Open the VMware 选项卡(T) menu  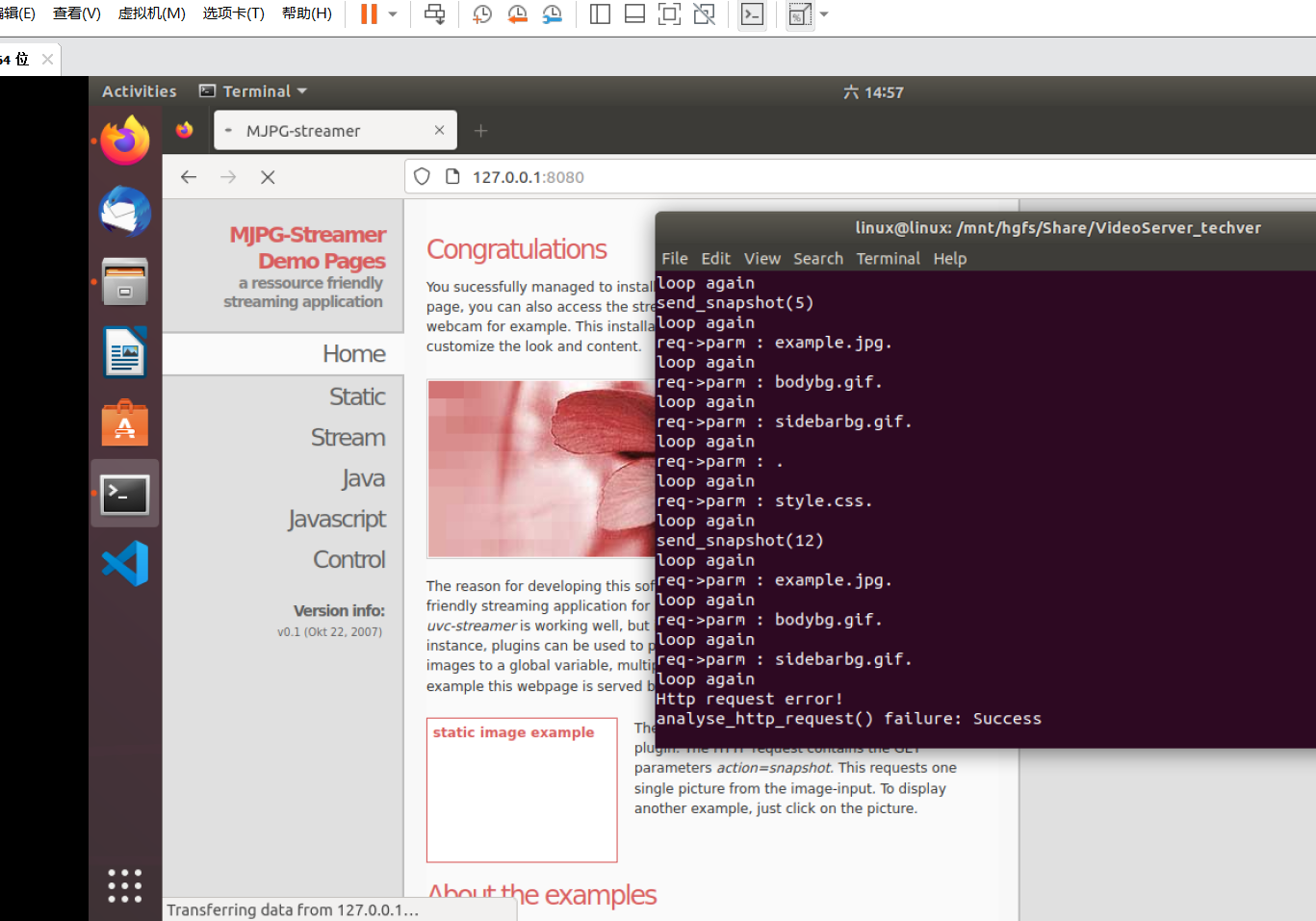233,13
